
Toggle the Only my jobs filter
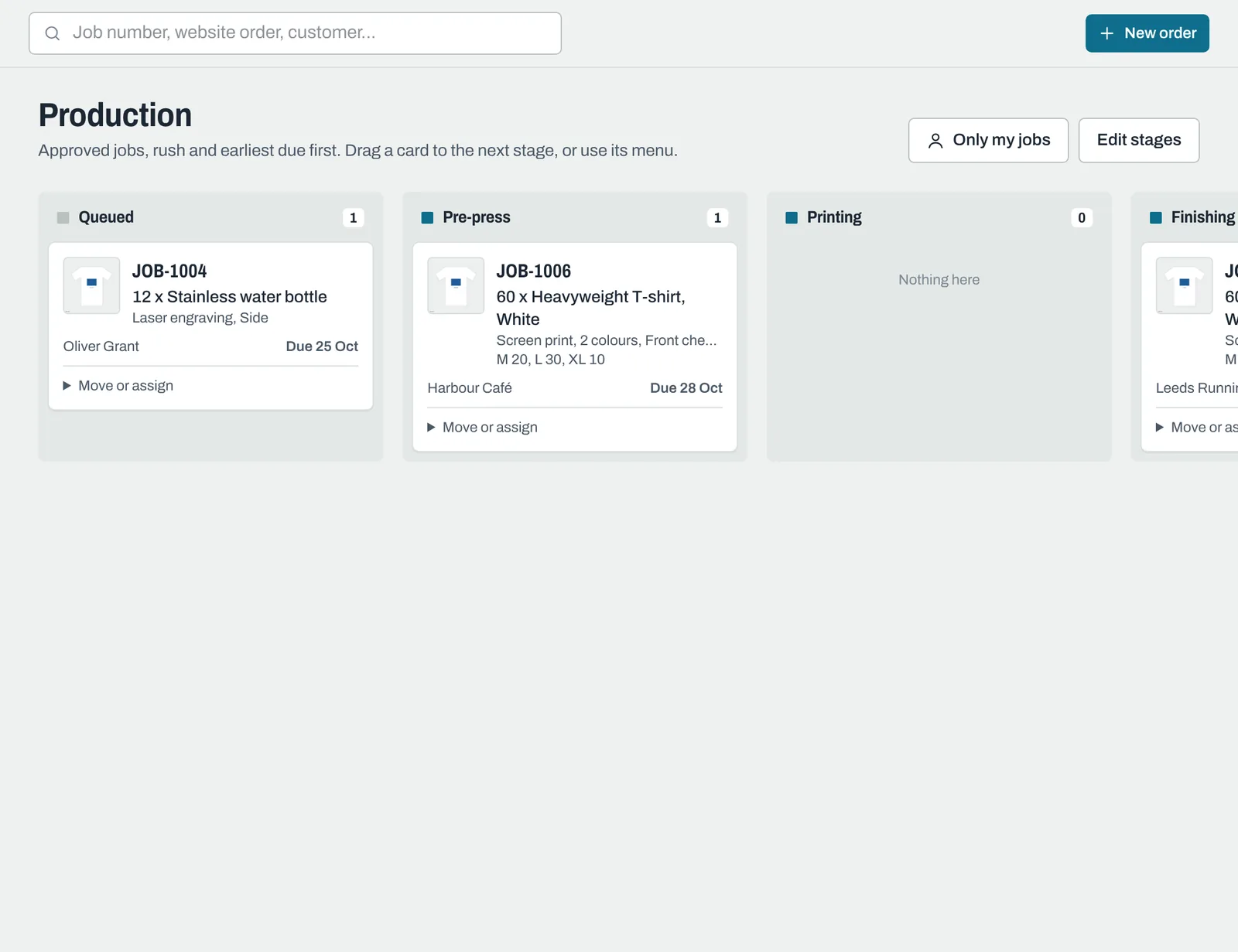(x=988, y=141)
